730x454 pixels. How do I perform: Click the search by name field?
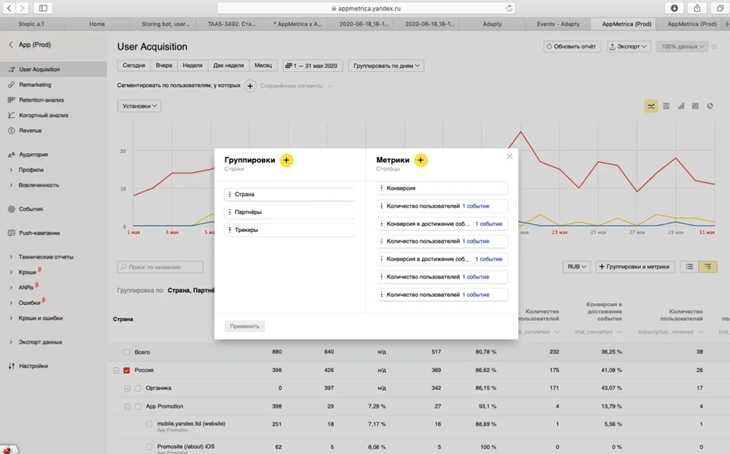[x=160, y=267]
